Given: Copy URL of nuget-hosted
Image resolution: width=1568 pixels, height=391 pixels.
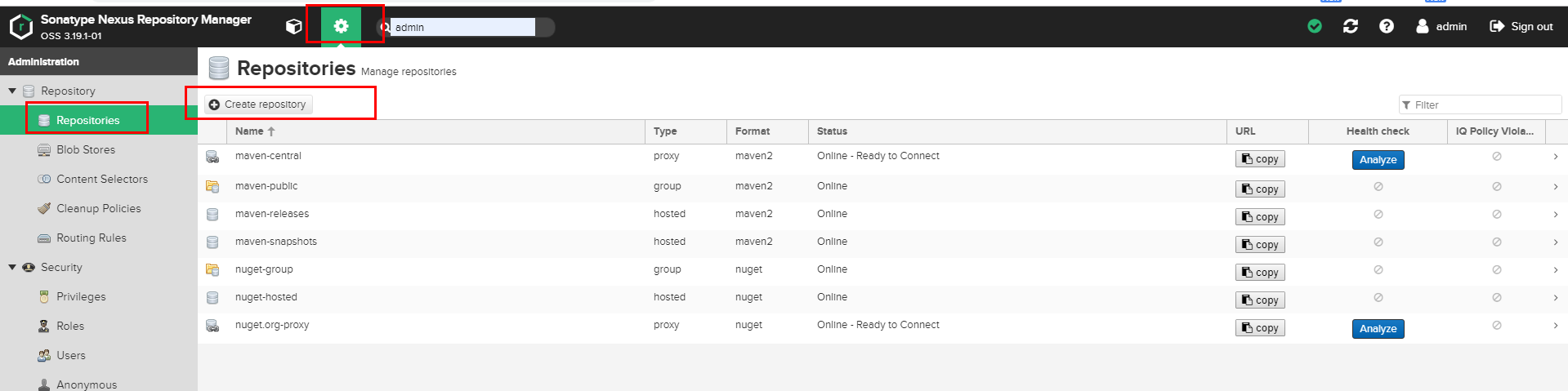Looking at the screenshot, I should click(1260, 300).
